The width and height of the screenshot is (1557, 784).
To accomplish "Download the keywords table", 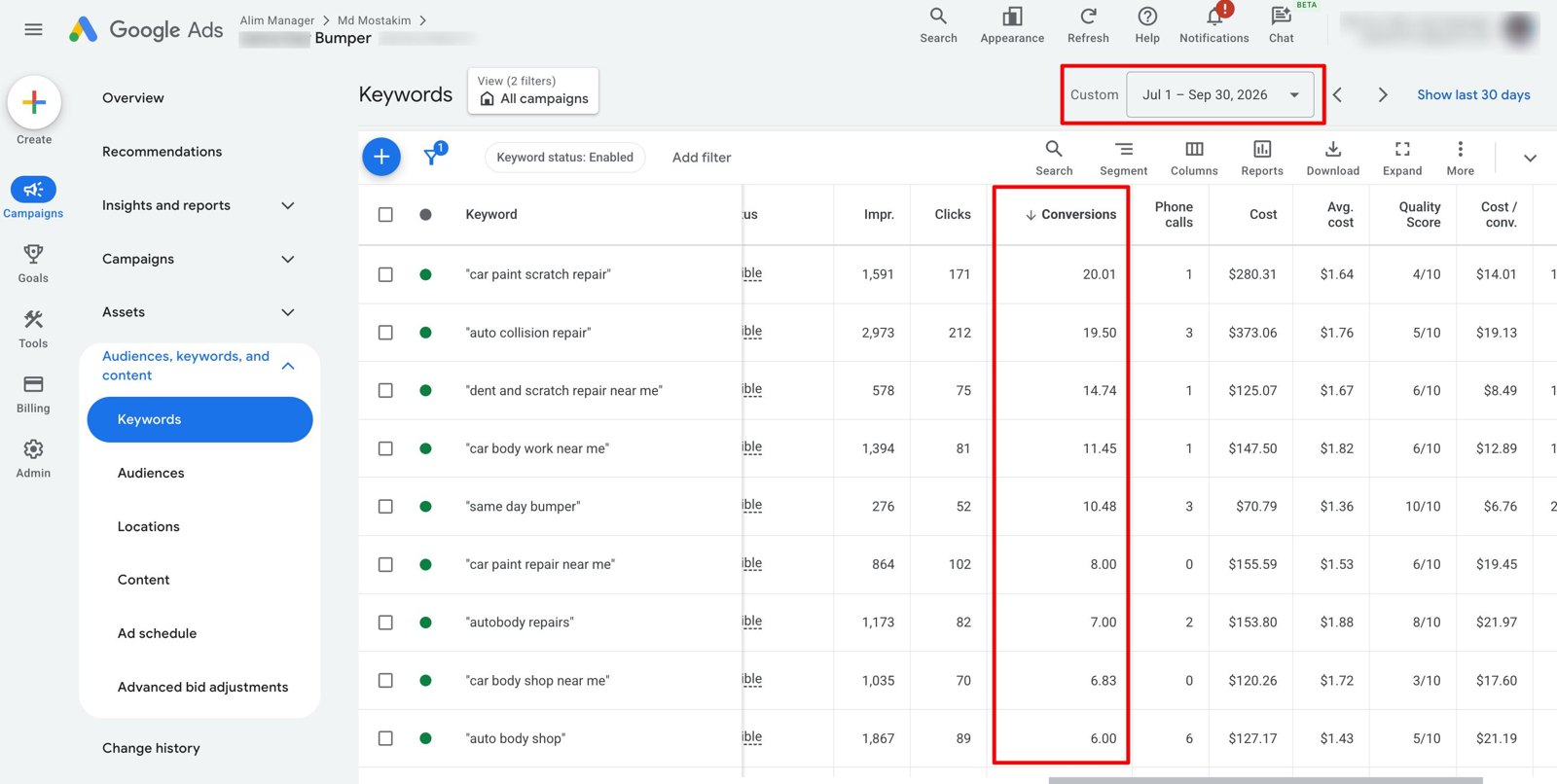I will (1333, 158).
